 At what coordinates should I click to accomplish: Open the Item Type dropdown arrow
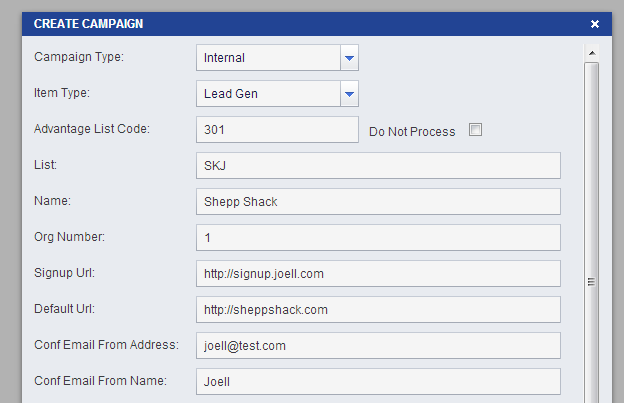coord(349,94)
